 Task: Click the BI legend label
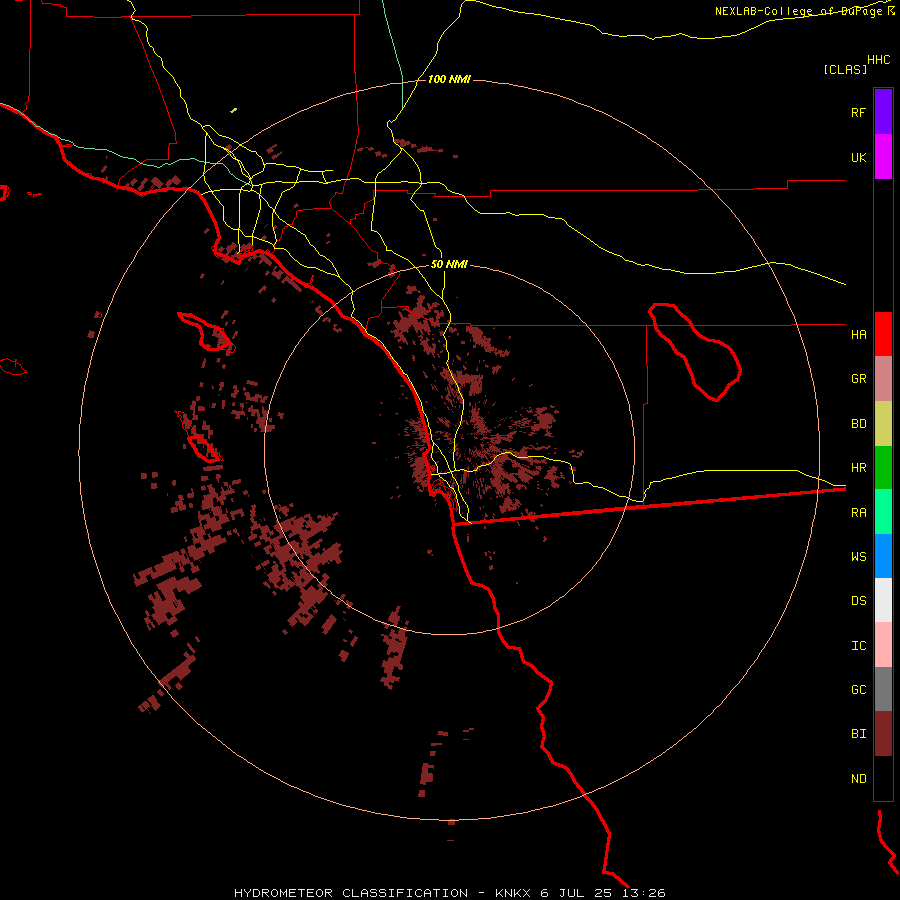(858, 734)
